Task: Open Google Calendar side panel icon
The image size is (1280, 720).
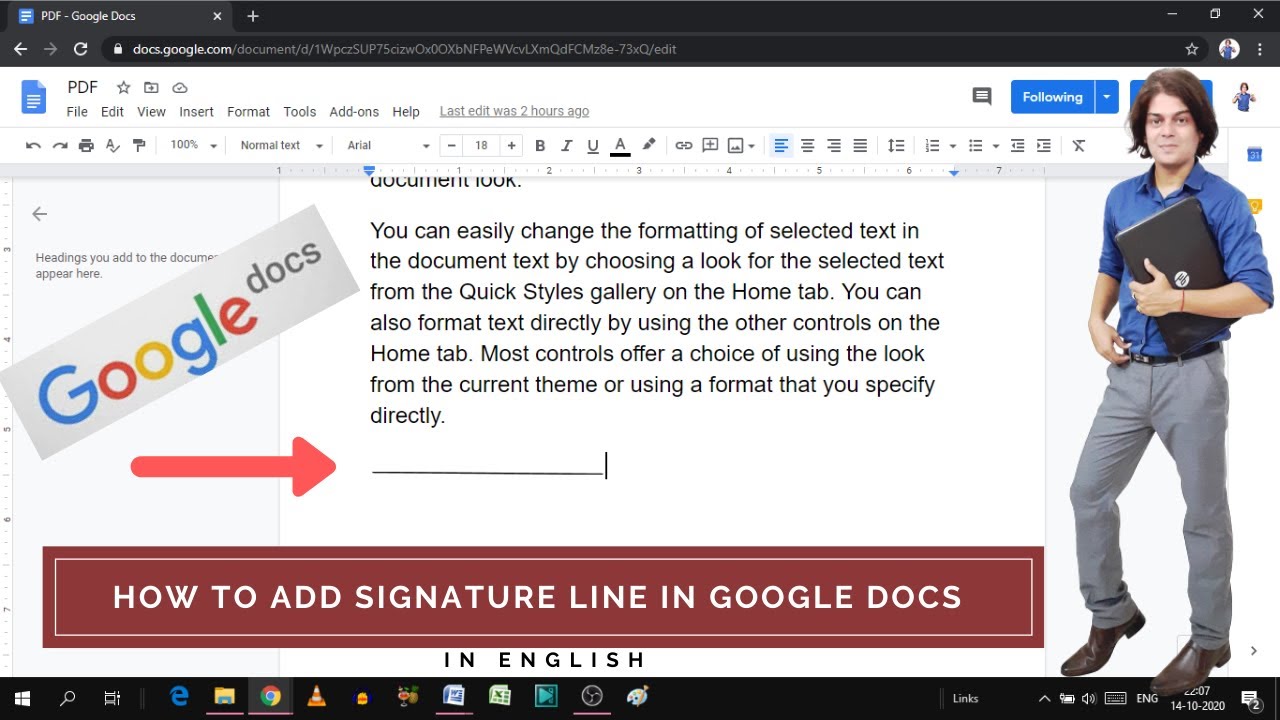Action: tap(1254, 154)
